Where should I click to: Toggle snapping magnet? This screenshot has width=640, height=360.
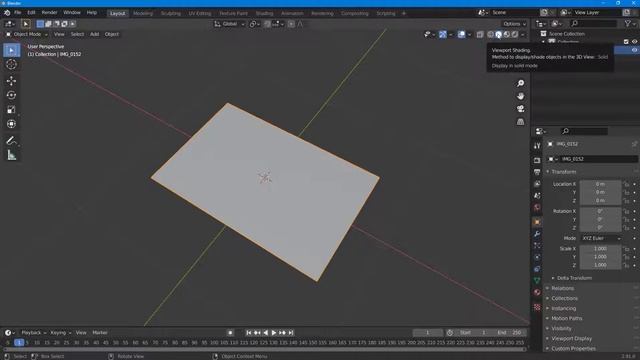pyautogui.click(x=267, y=24)
